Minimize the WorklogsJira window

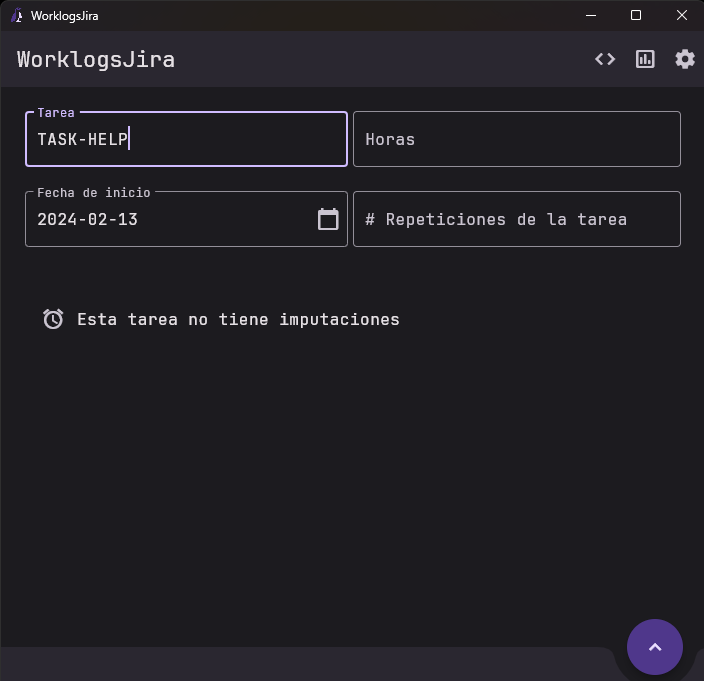point(591,16)
